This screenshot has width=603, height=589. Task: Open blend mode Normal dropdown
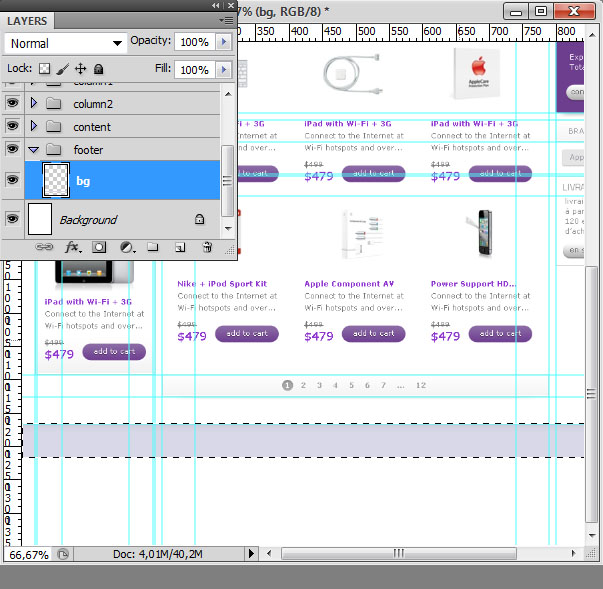tap(65, 43)
